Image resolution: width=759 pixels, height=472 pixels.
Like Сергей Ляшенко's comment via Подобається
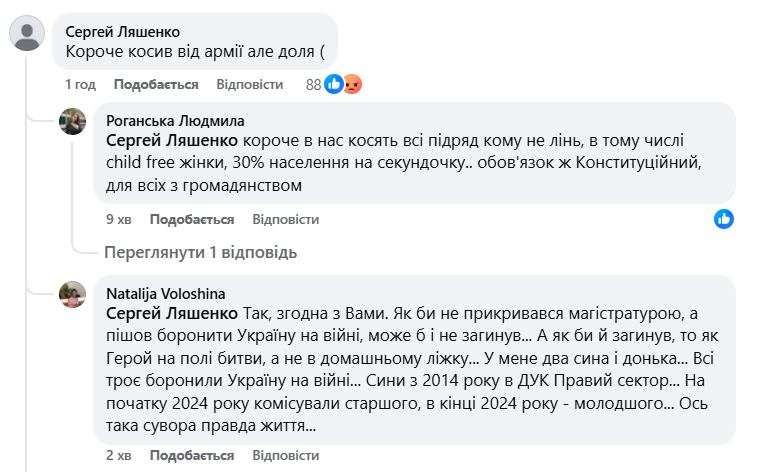[x=155, y=85]
